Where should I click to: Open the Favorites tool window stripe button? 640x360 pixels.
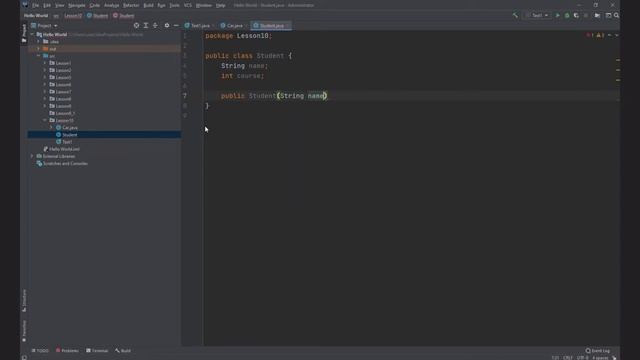tap(24, 331)
